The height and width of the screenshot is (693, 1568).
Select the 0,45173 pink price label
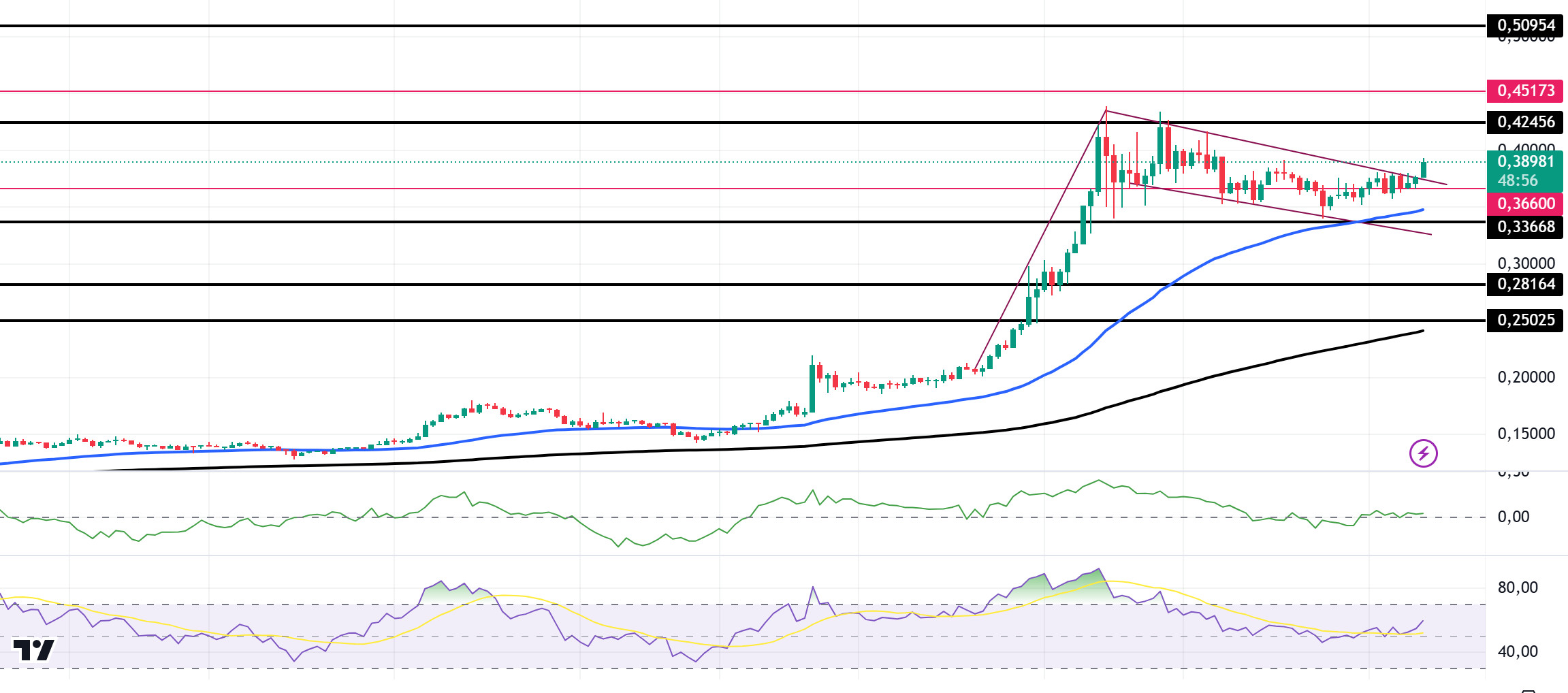(x=1525, y=91)
